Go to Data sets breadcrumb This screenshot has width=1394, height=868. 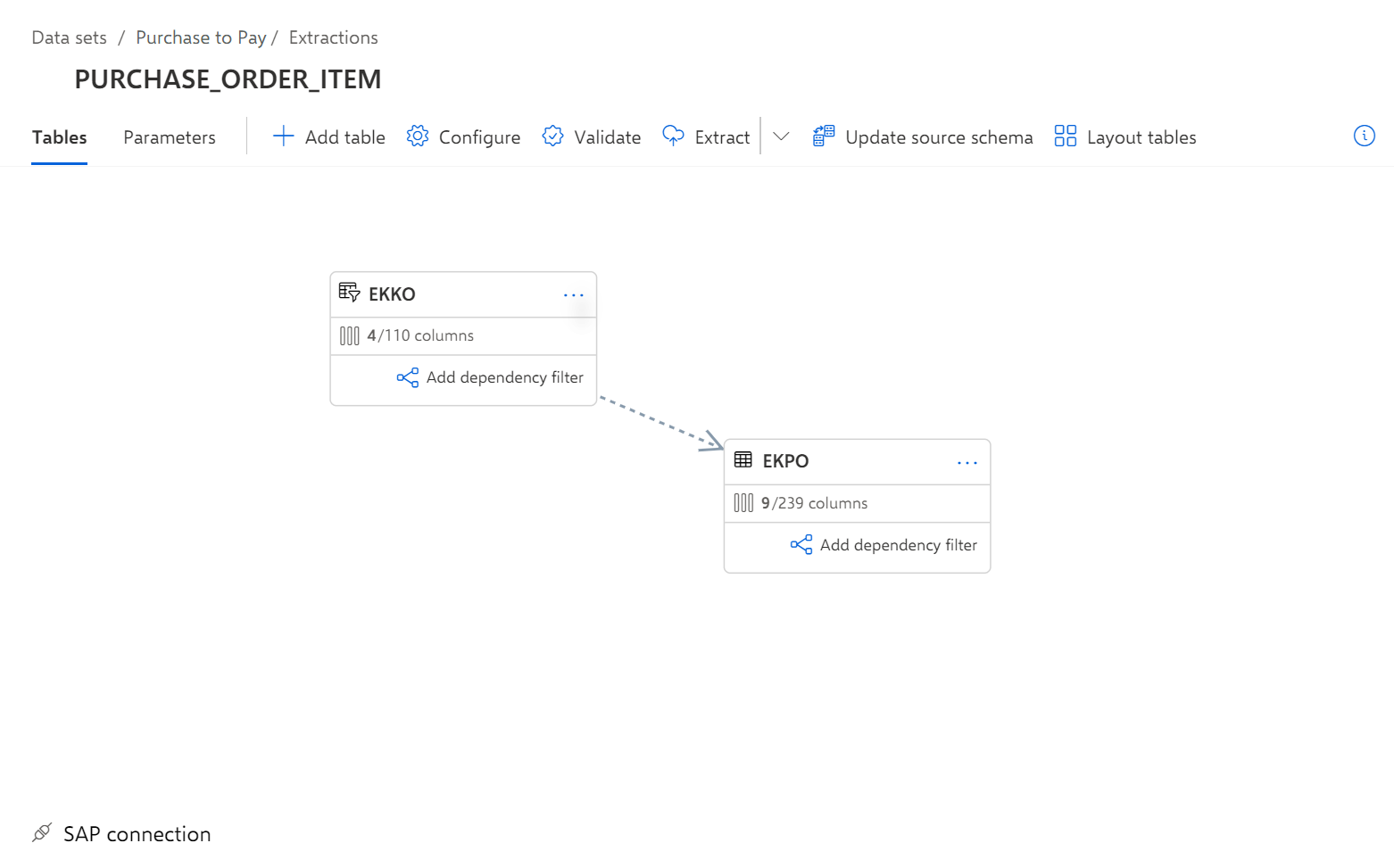[69, 37]
